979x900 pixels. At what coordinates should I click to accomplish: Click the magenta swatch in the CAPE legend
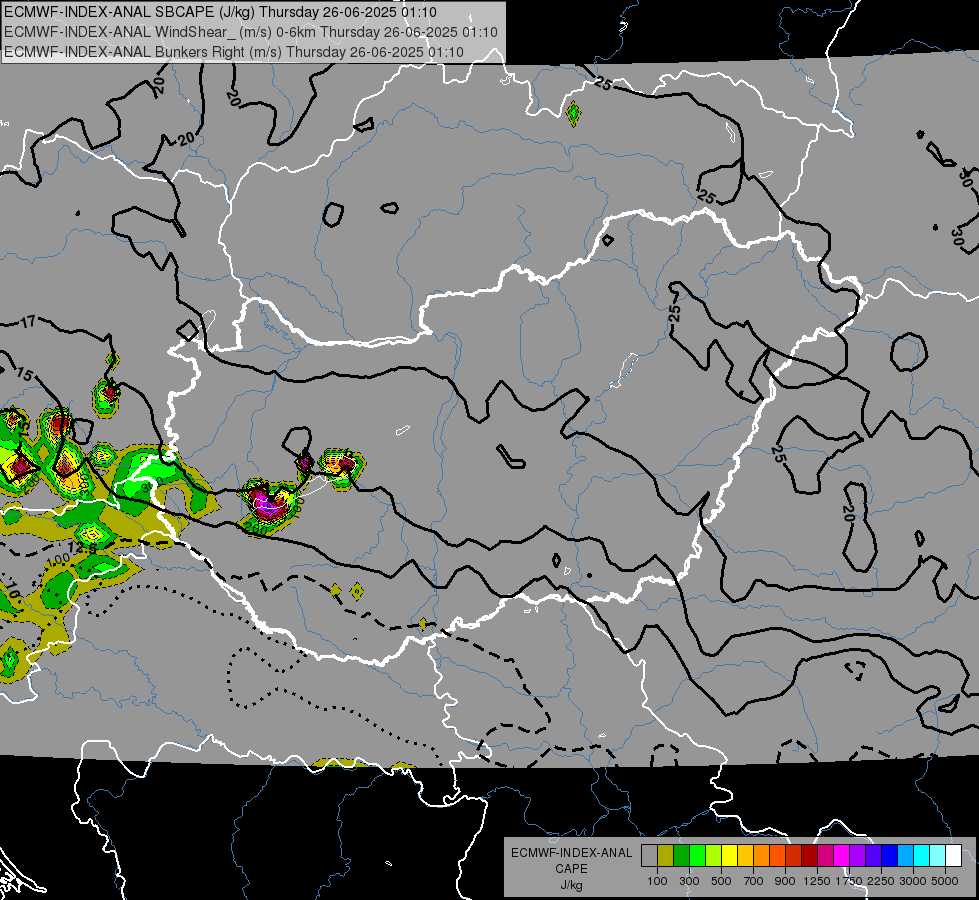[842, 855]
